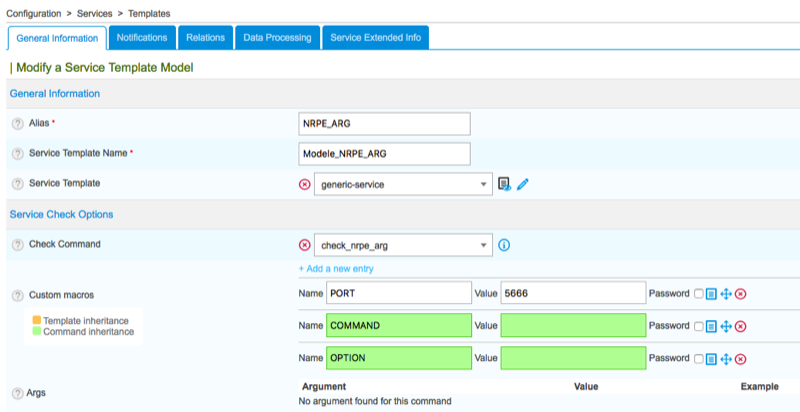This screenshot has height=412, width=800.
Task: Click the Service Template Name input field
Action: pyautogui.click(x=385, y=154)
